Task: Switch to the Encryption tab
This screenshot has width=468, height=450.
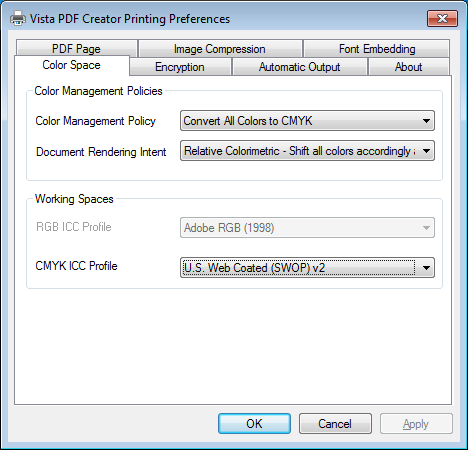Action: point(180,67)
